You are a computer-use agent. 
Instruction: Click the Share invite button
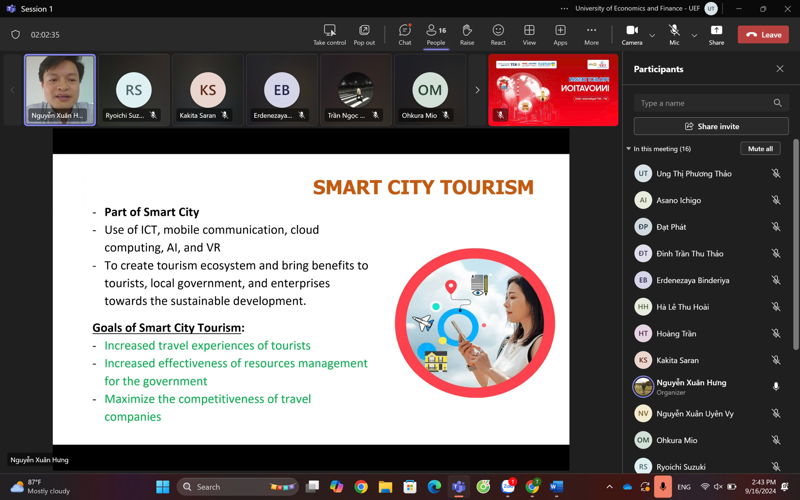tap(711, 126)
